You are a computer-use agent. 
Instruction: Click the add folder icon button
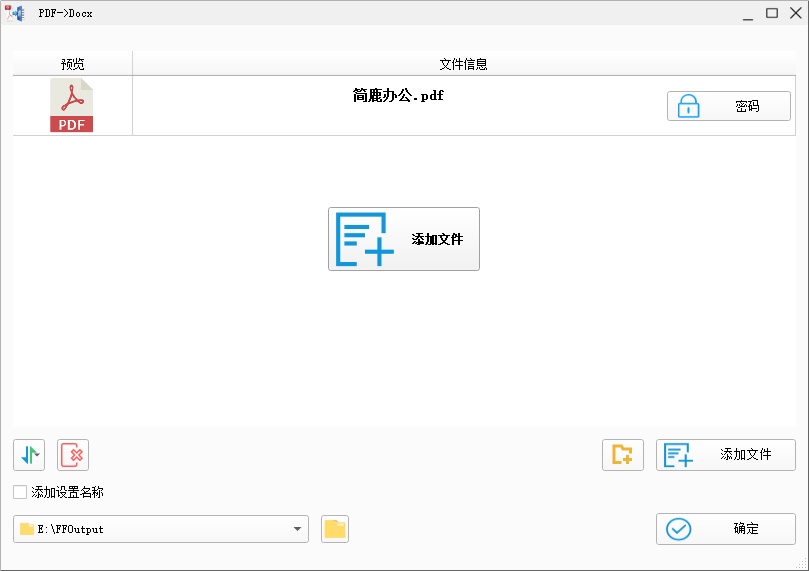coord(623,455)
